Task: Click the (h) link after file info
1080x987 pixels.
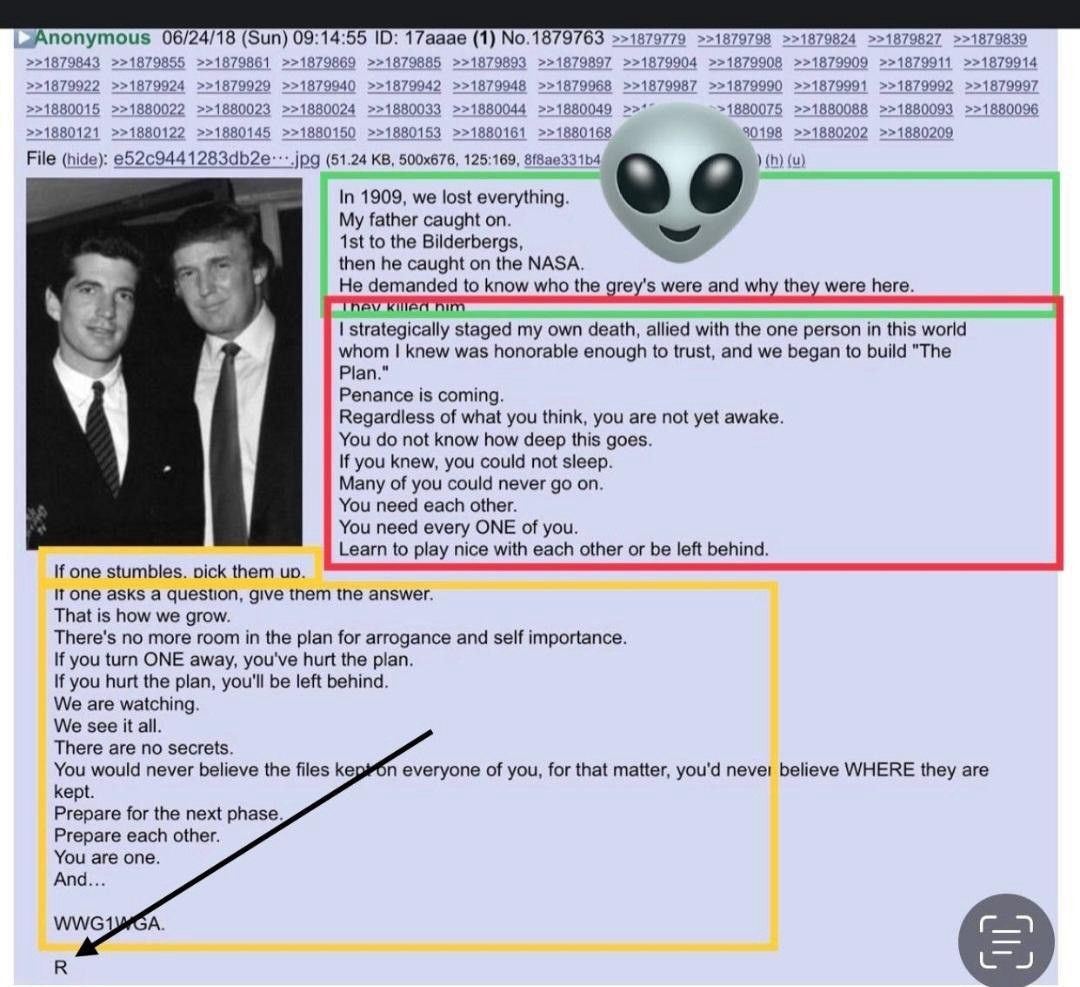Action: click(774, 160)
